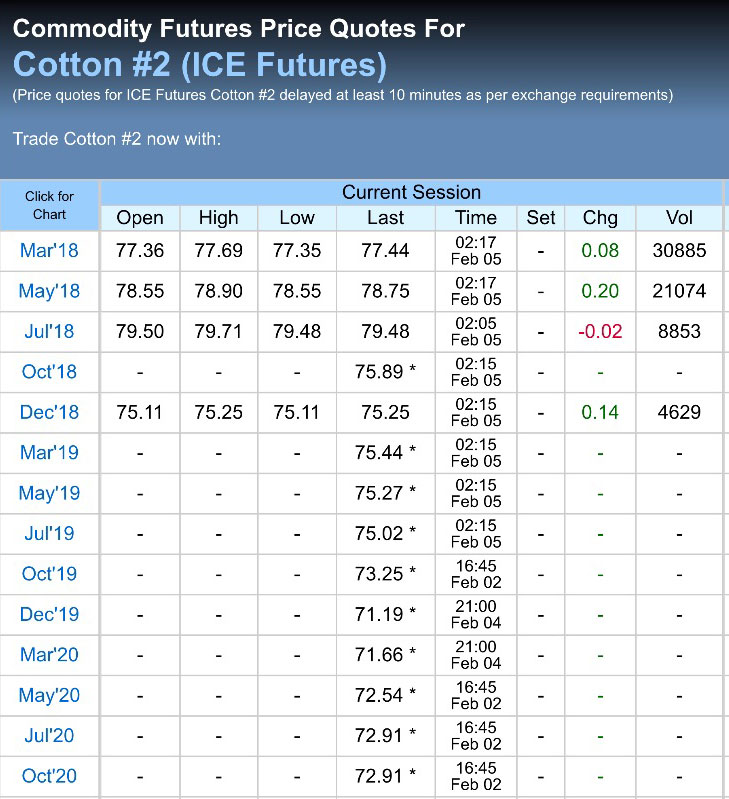Open the Oct'18 contract chart link
The height and width of the screenshot is (799, 729).
pos(49,372)
